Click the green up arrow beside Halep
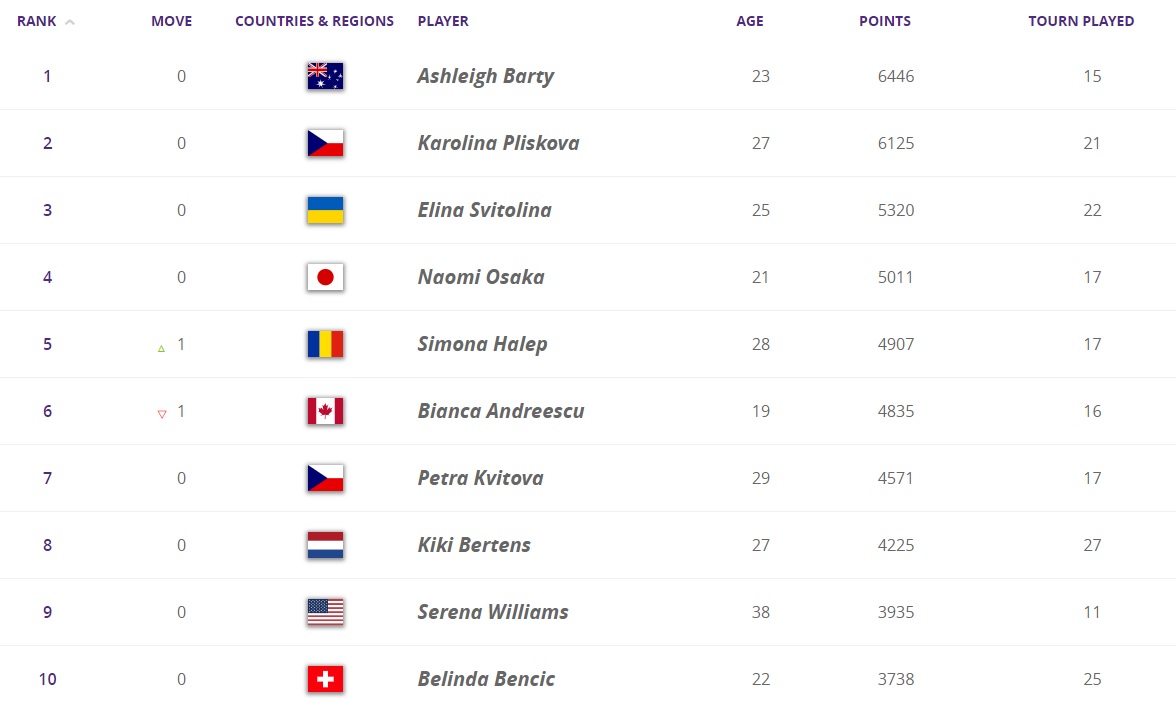 162,348
